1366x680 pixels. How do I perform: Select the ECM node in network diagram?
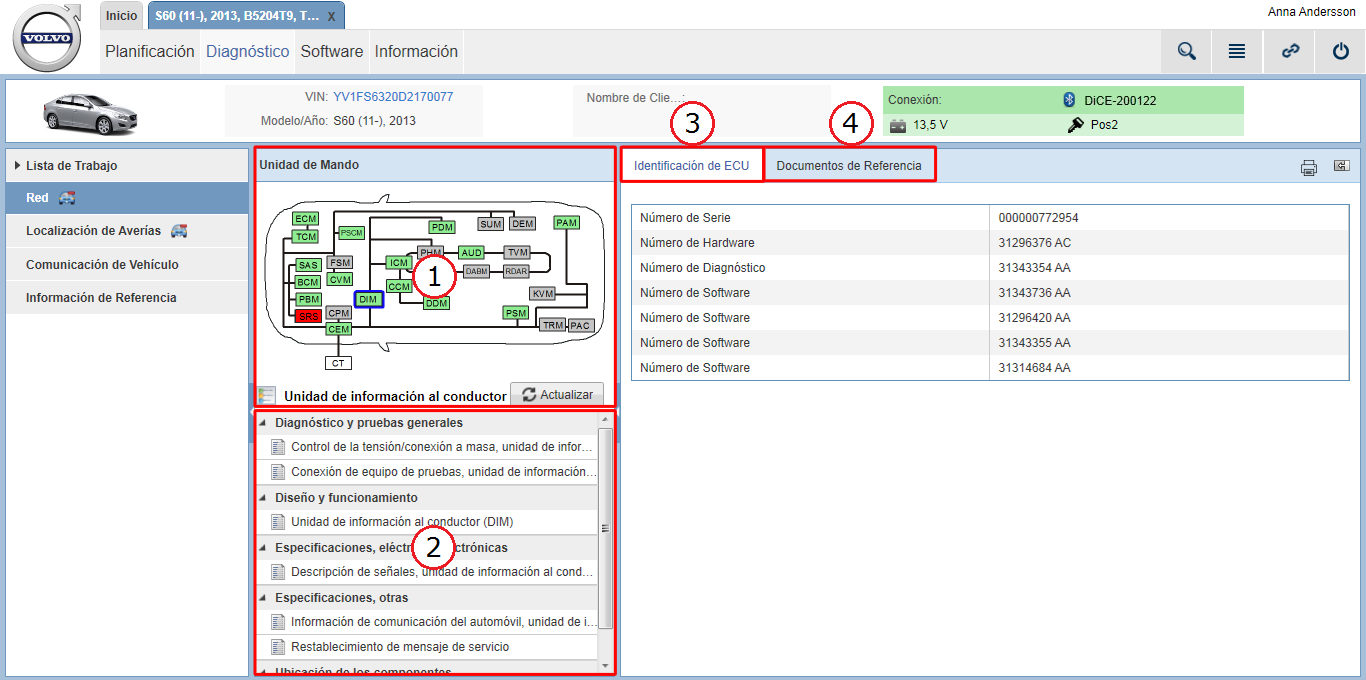click(305, 218)
